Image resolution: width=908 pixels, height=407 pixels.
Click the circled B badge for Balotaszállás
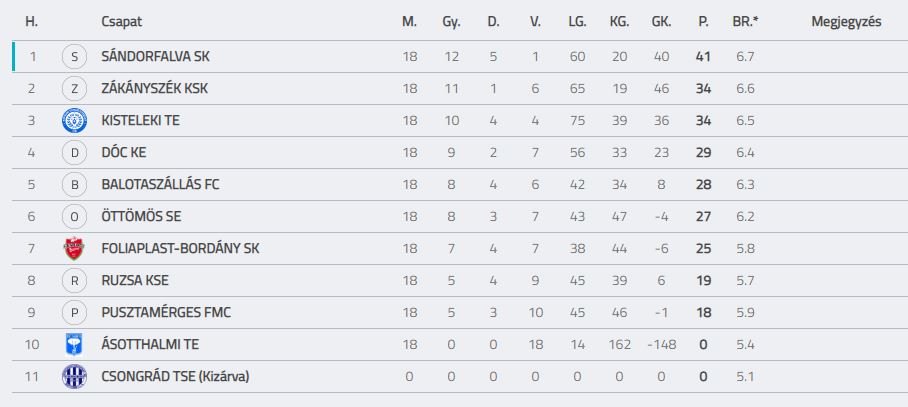coord(74,185)
